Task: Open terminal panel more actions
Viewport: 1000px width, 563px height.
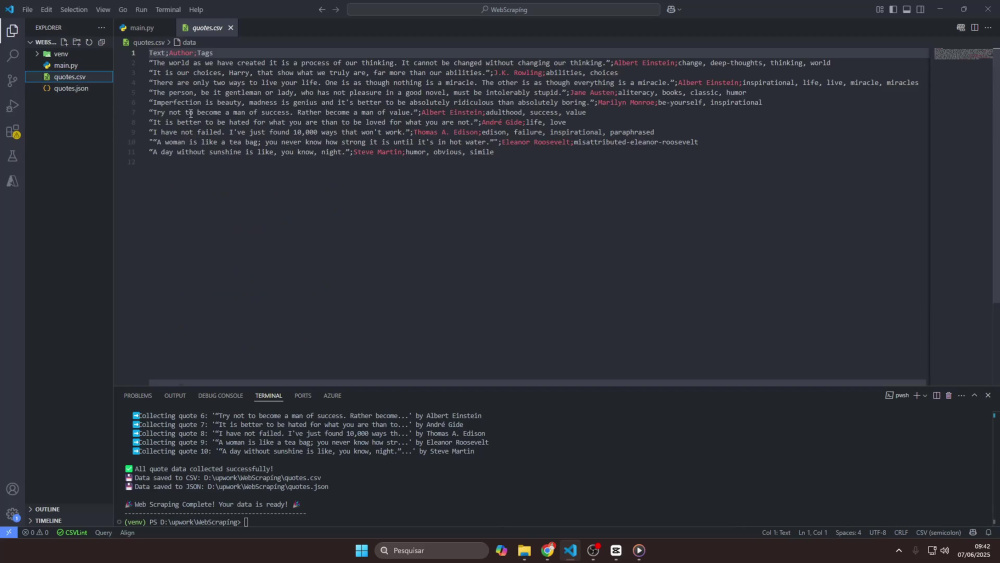Action: pyautogui.click(x=961, y=395)
